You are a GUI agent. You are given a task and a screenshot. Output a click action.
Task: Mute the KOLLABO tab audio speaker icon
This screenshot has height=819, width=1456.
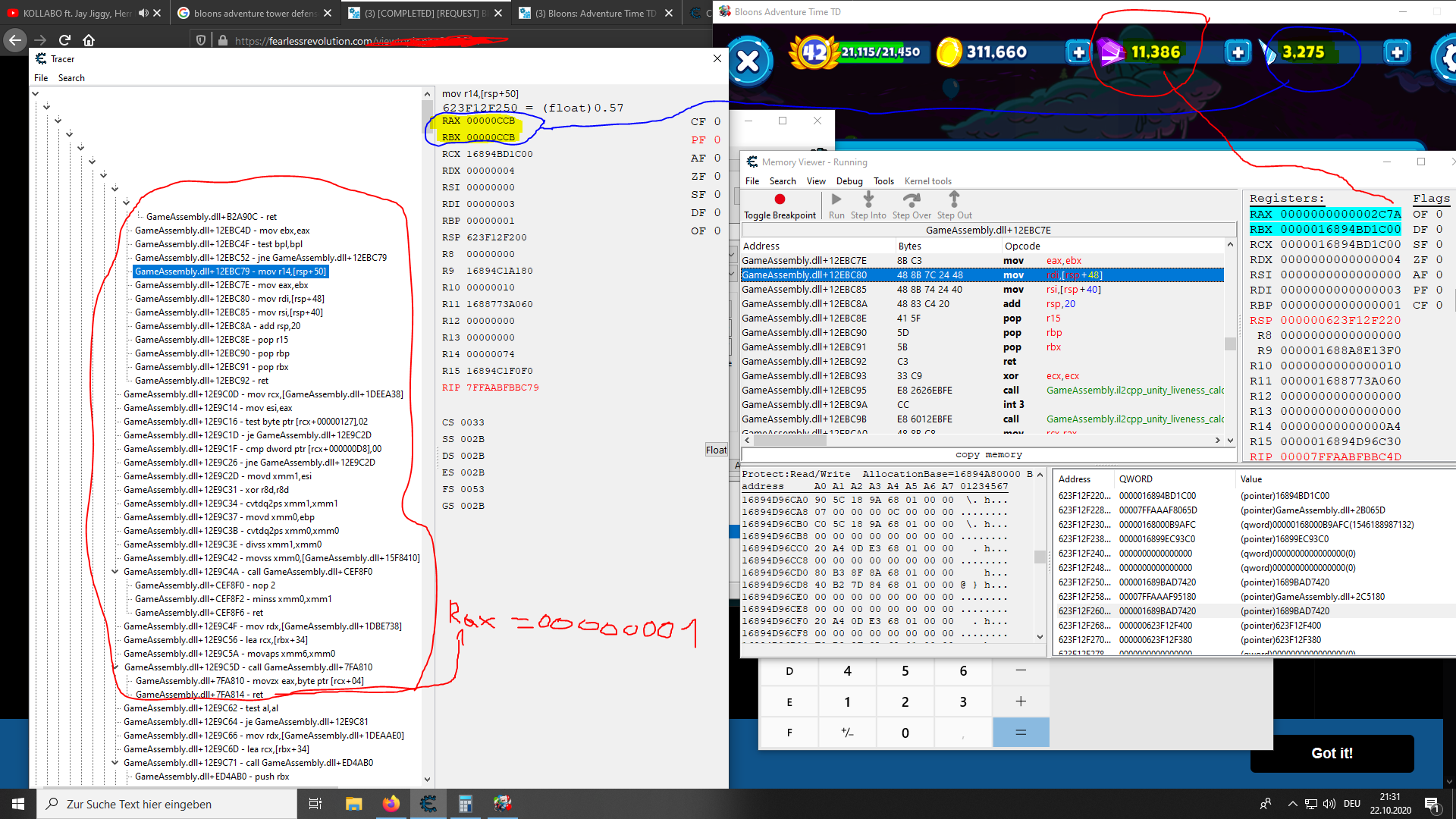(x=143, y=13)
